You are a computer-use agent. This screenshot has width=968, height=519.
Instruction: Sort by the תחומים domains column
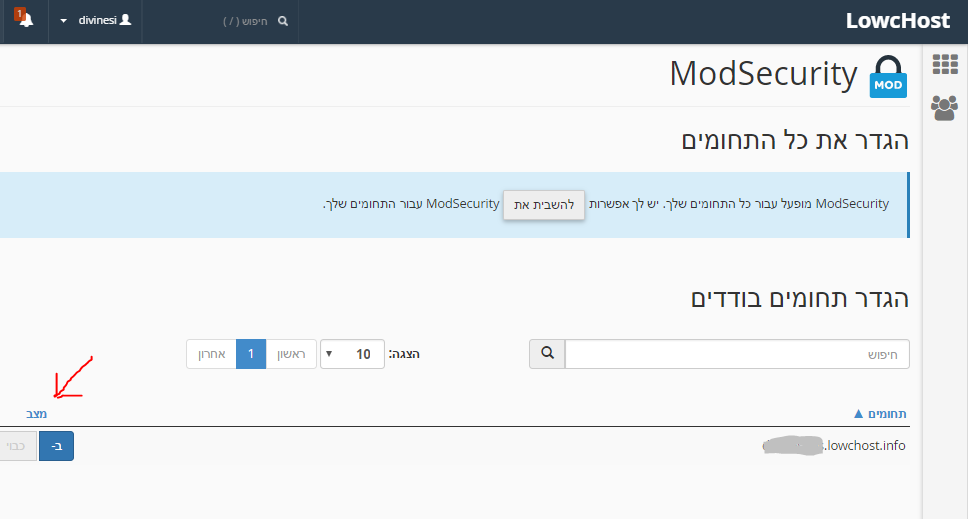tap(880, 413)
